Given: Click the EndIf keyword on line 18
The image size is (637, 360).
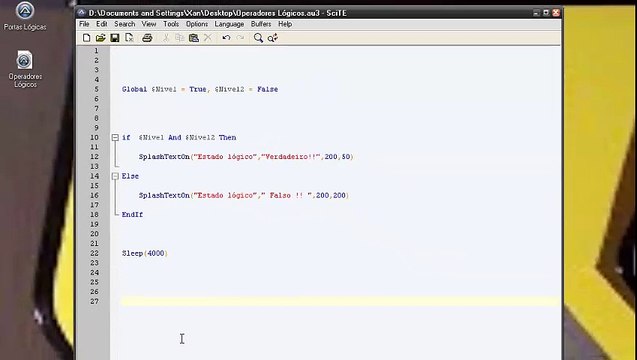Looking at the screenshot, I should (132, 215).
